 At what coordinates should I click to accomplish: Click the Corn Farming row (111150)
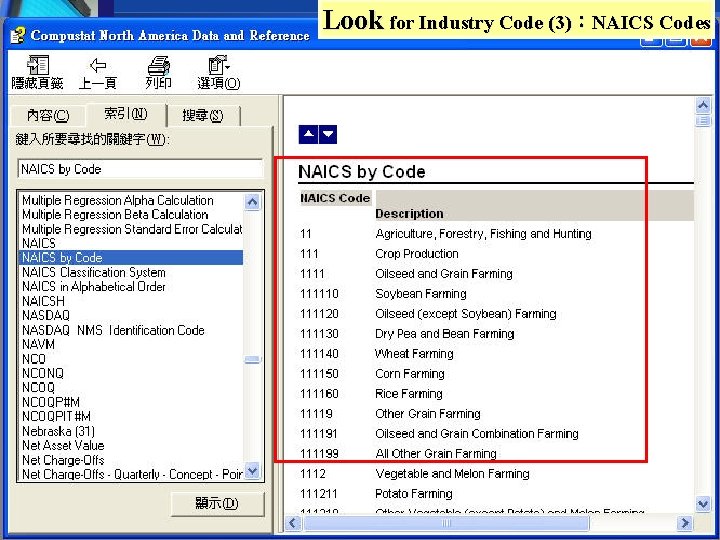tap(372, 373)
